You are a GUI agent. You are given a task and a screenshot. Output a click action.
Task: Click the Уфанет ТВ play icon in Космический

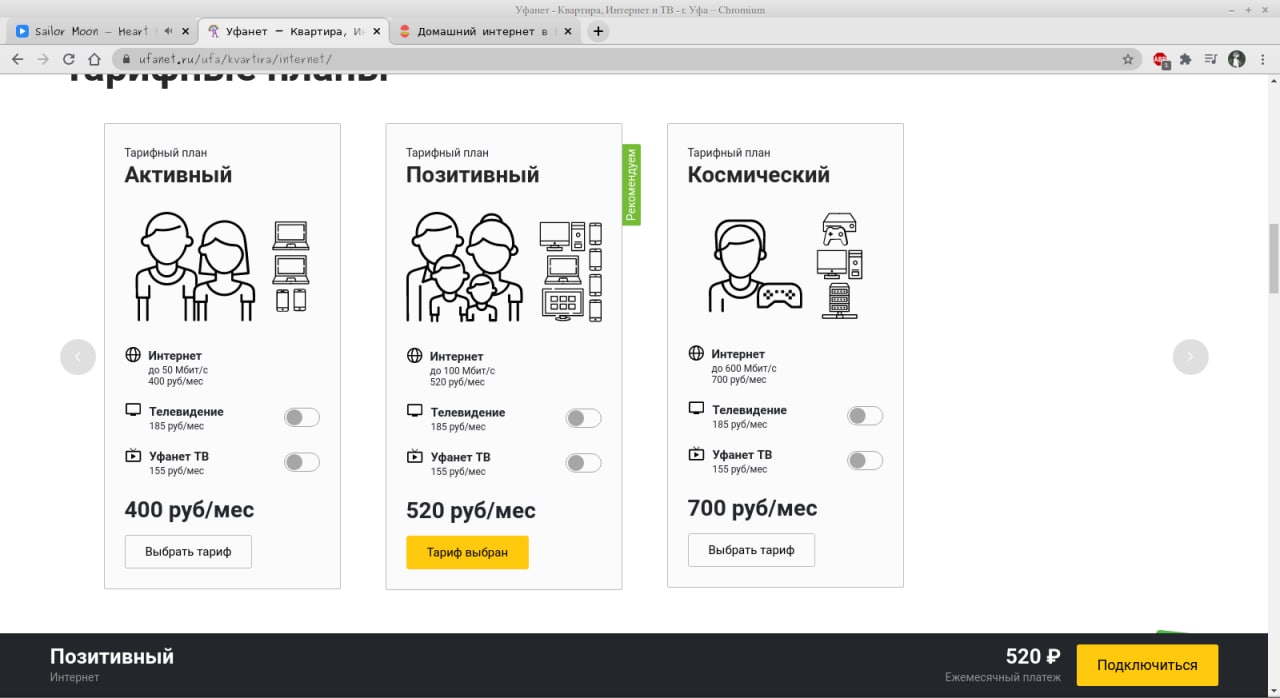696,454
